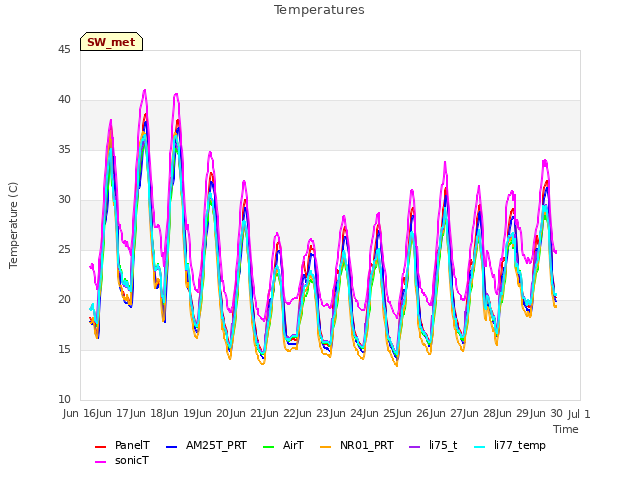Toggle the li75_t legend entry
Image resolution: width=640 pixels, height=480 pixels.
[x=433, y=445]
